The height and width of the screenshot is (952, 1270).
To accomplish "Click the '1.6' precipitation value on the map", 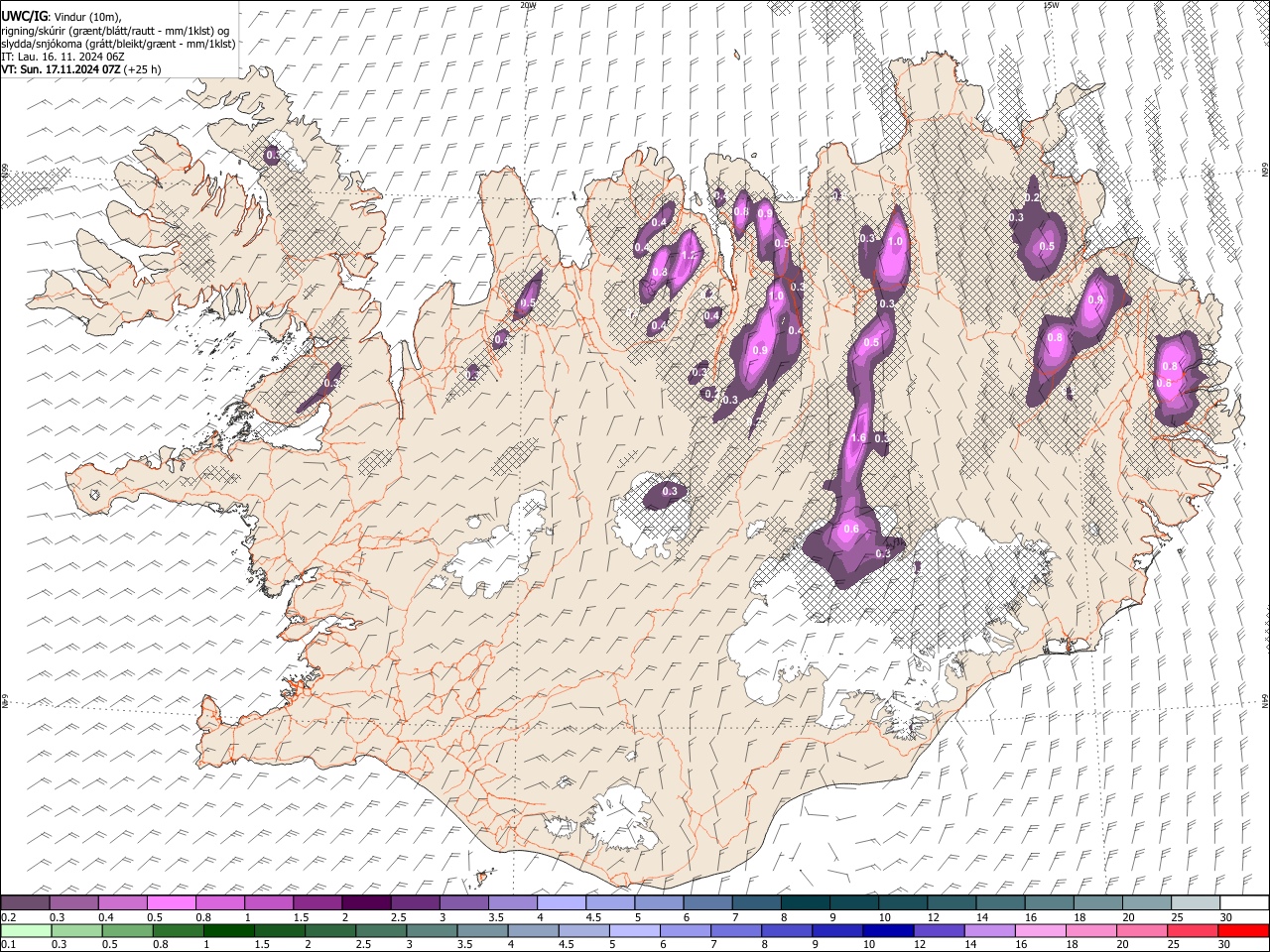I will [859, 438].
